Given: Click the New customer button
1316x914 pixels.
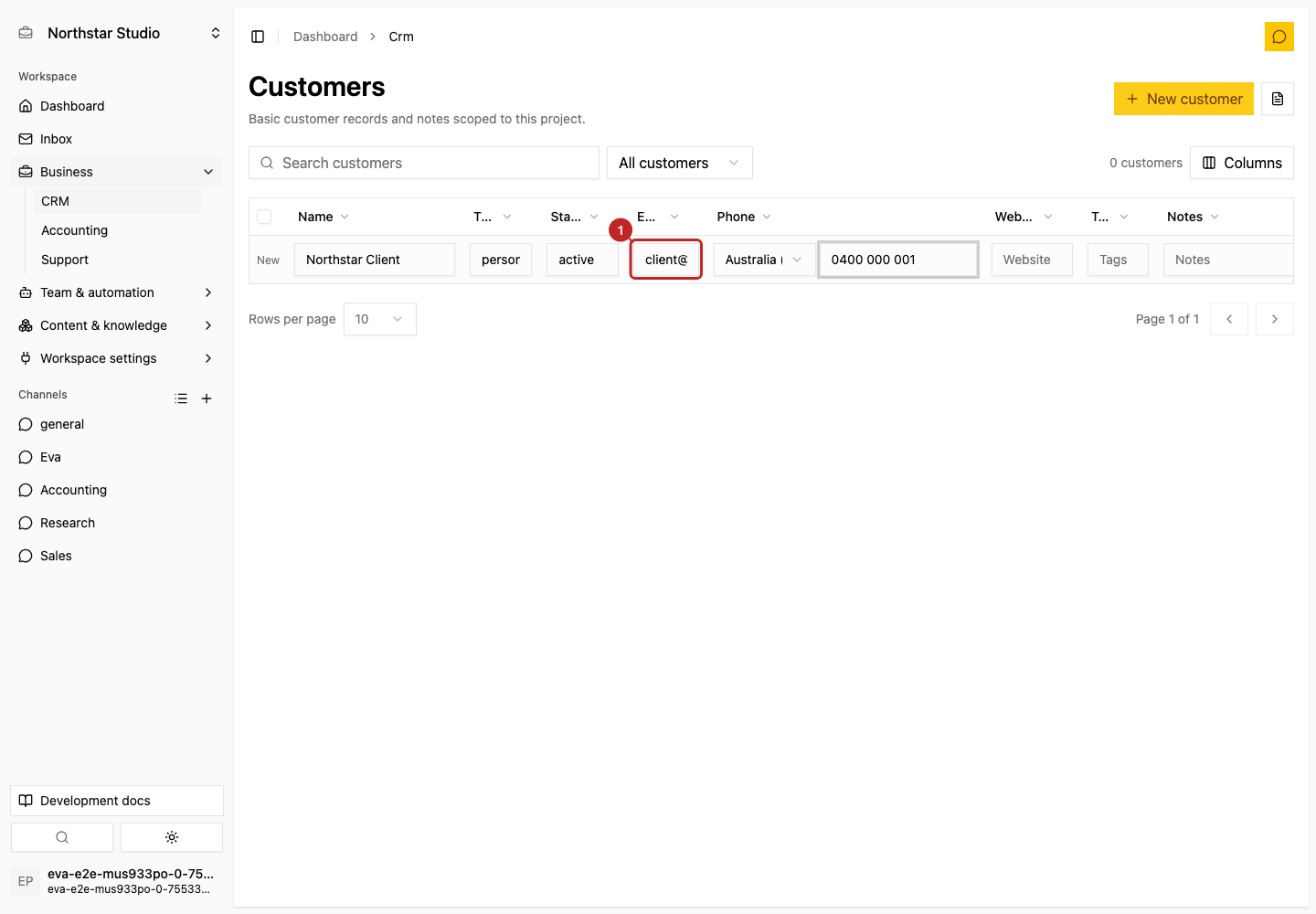Looking at the screenshot, I should point(1183,99).
